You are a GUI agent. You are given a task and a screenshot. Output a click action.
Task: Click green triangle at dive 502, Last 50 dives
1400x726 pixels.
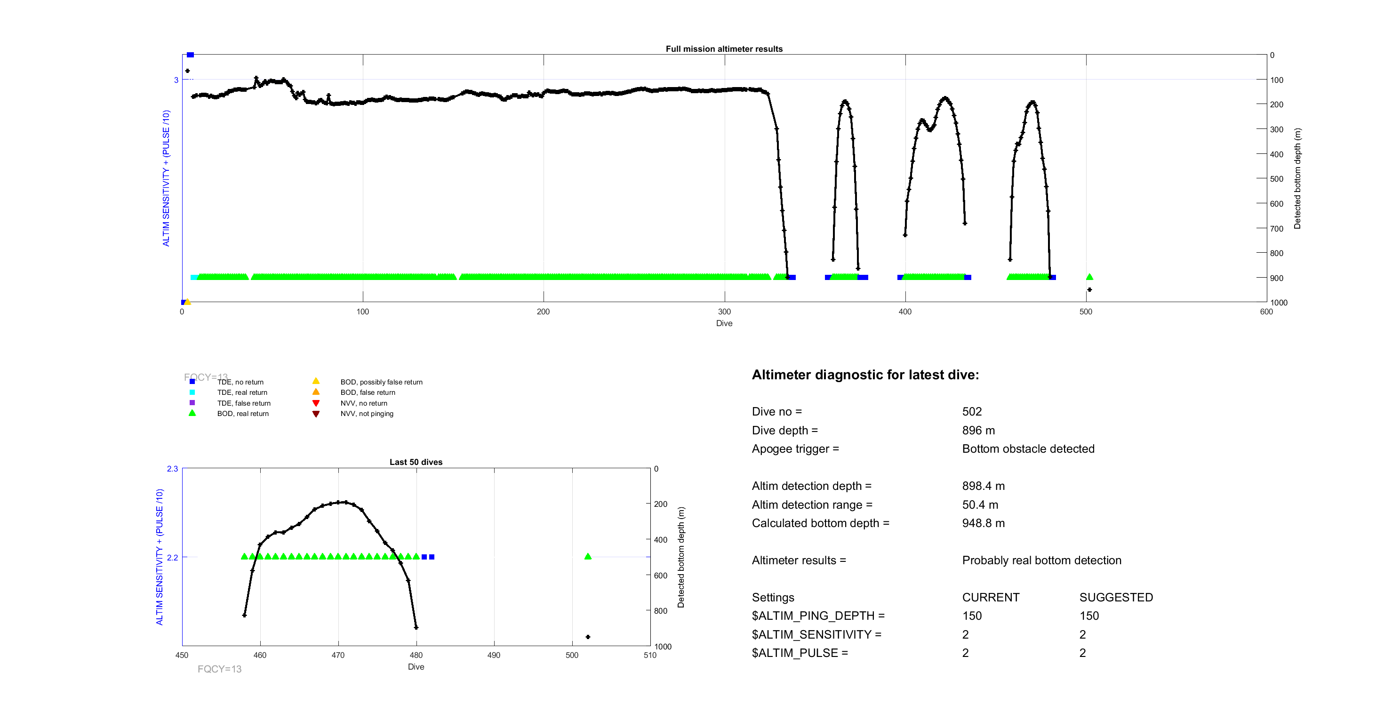[588, 557]
